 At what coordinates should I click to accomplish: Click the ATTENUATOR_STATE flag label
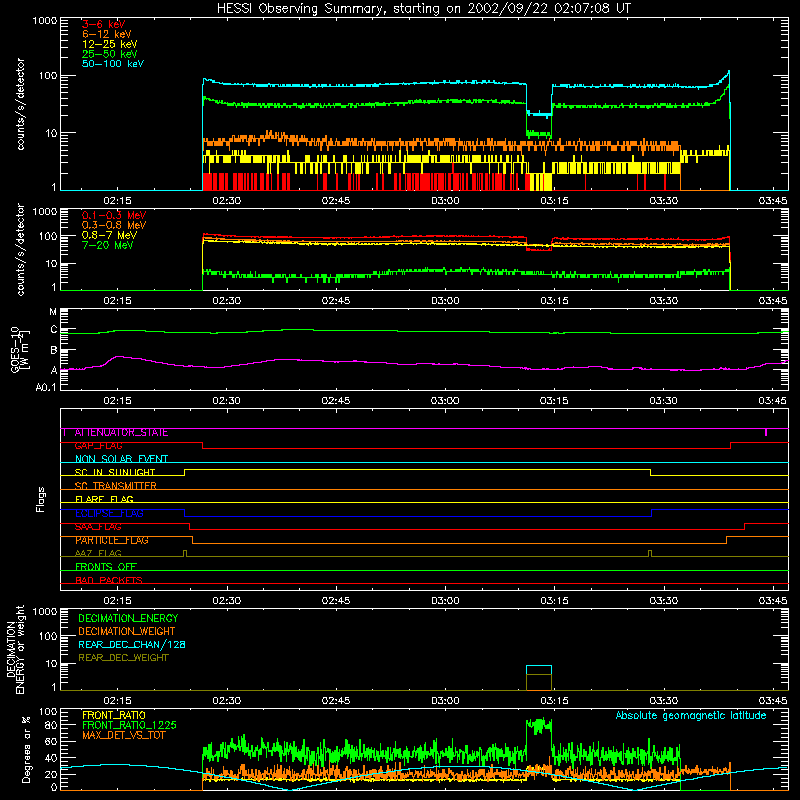tap(121, 433)
